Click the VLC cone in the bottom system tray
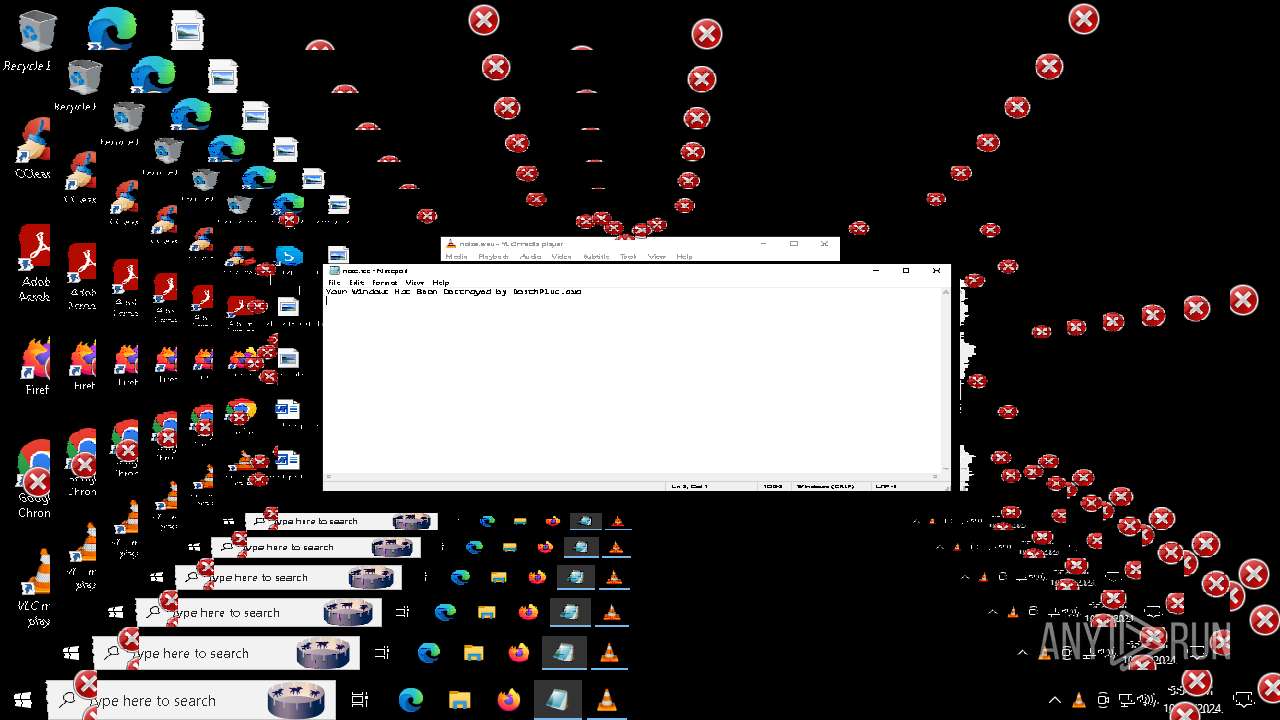Image resolution: width=1280 pixels, height=720 pixels. point(1080,700)
